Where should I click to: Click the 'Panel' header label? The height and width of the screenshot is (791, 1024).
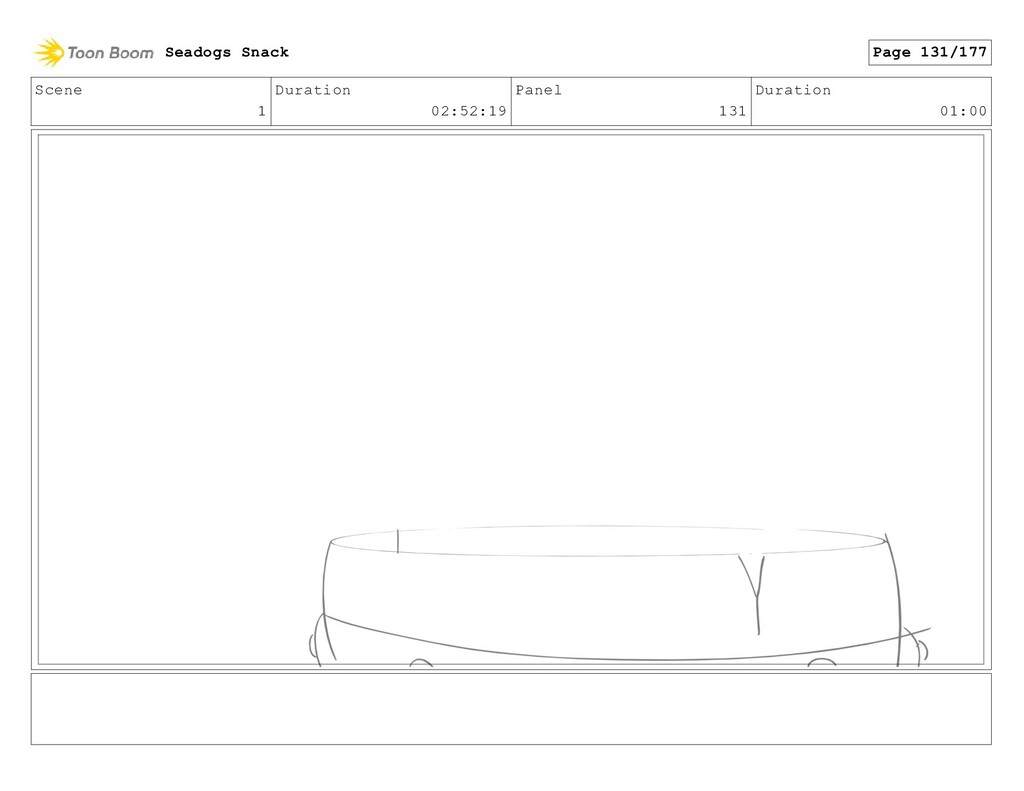pos(539,90)
